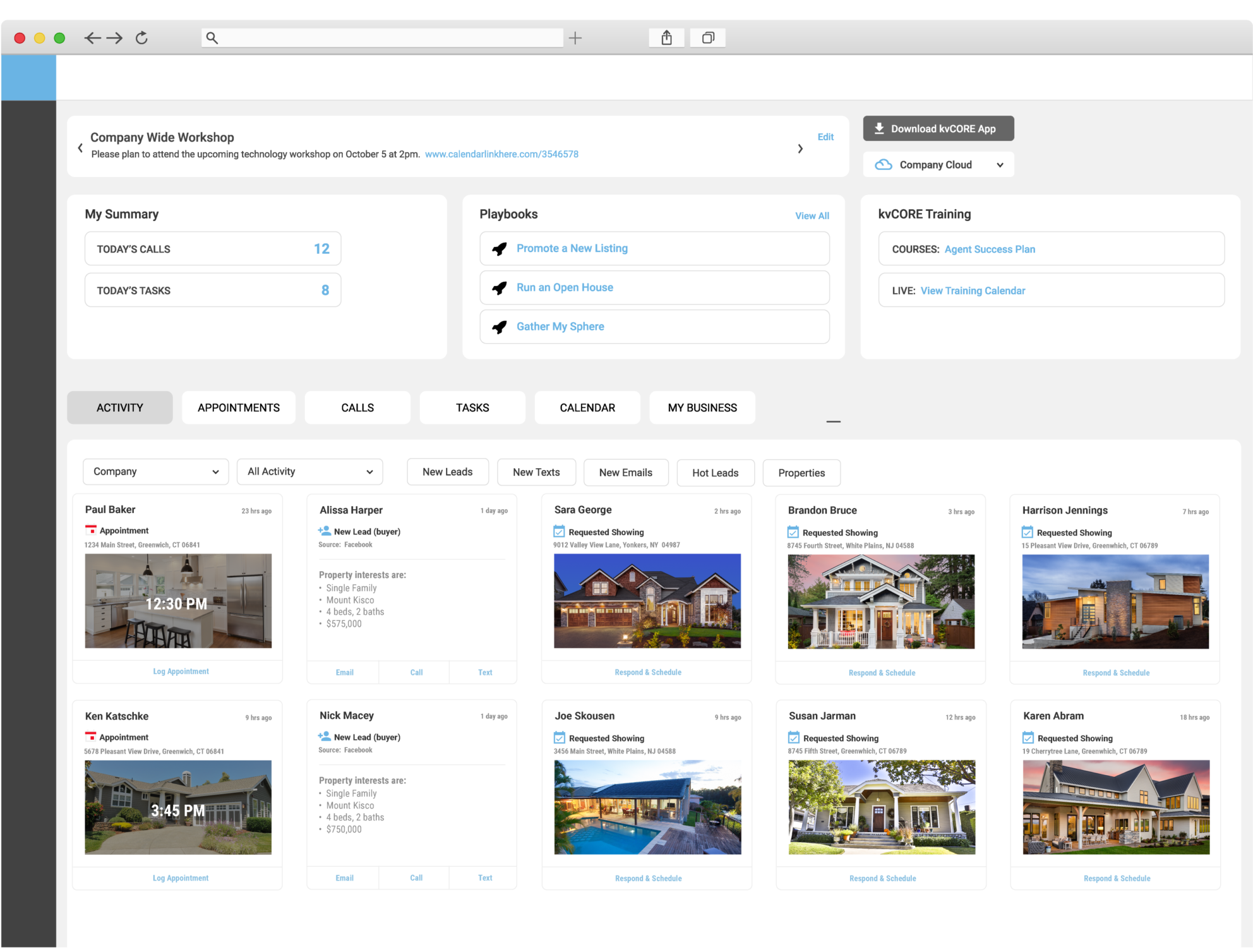Toggle the Hot Leads filter
Screen dimensions: 1253x952
point(716,473)
